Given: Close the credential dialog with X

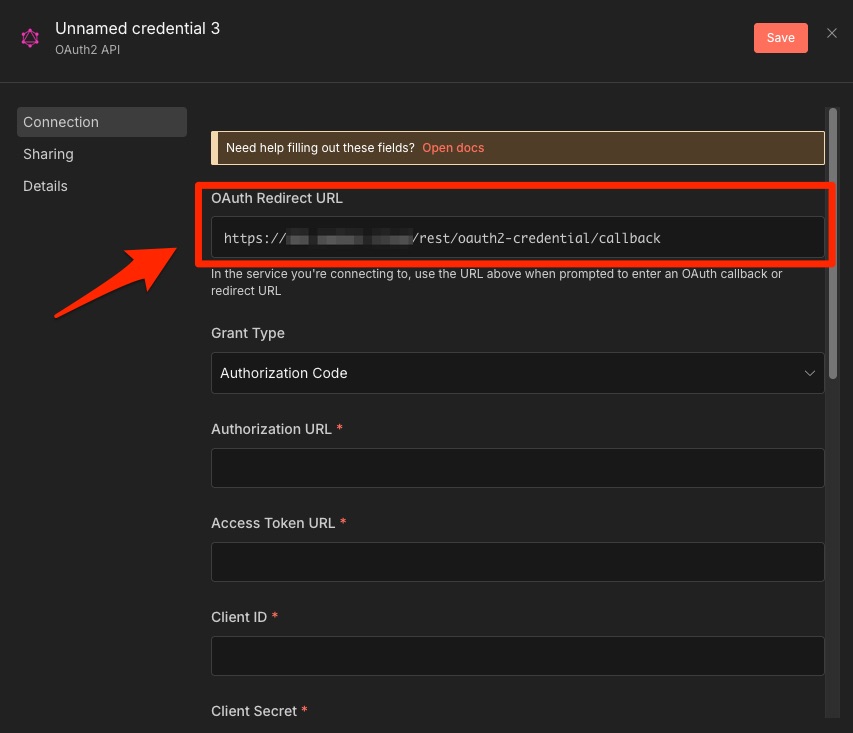Looking at the screenshot, I should 832,34.
